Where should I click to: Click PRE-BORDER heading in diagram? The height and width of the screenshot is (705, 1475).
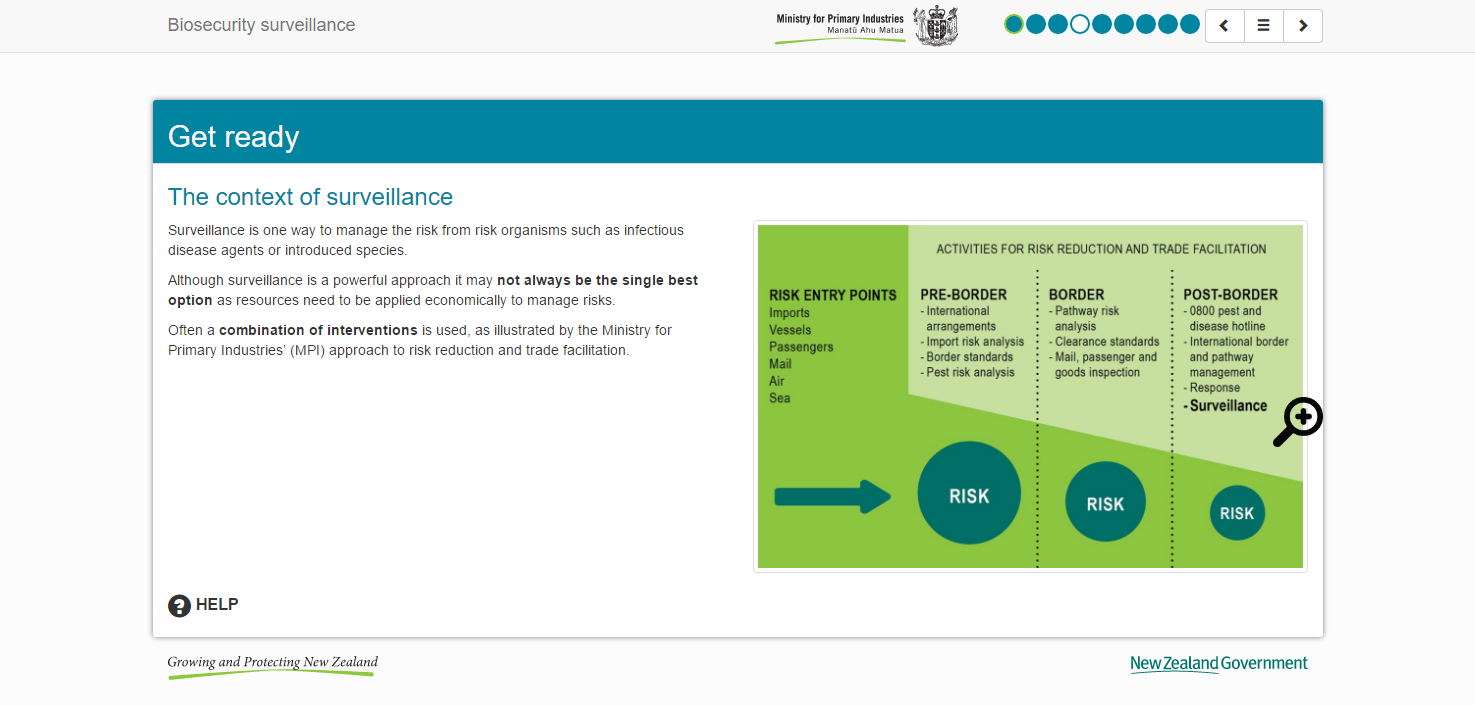963,295
